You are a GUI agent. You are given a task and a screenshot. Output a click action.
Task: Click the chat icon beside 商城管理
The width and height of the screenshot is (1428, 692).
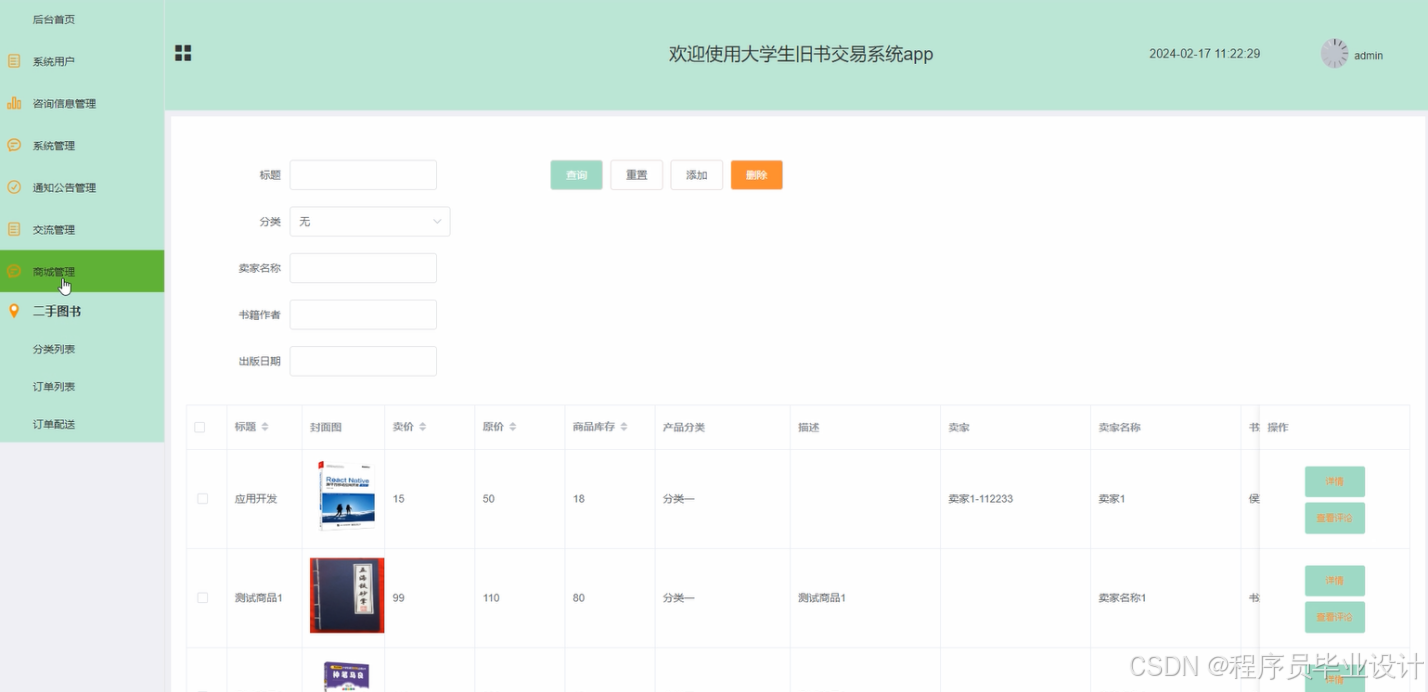[14, 271]
